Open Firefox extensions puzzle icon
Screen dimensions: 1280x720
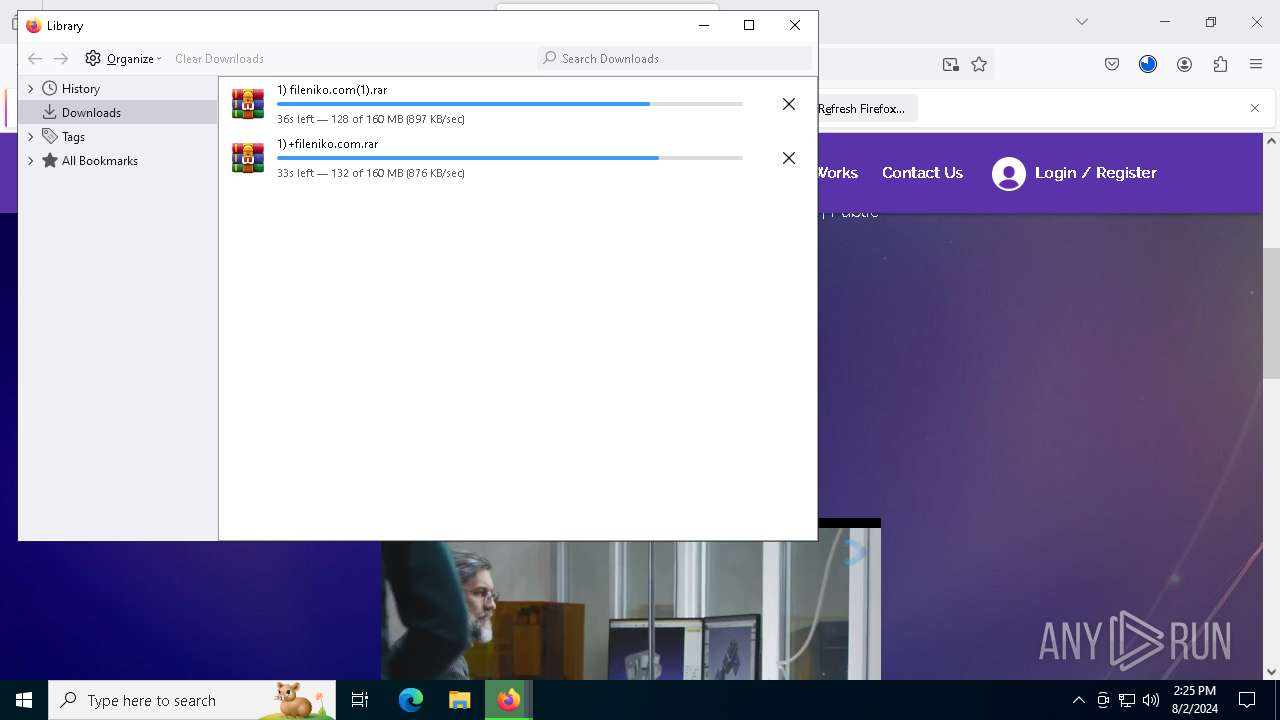click(1220, 64)
